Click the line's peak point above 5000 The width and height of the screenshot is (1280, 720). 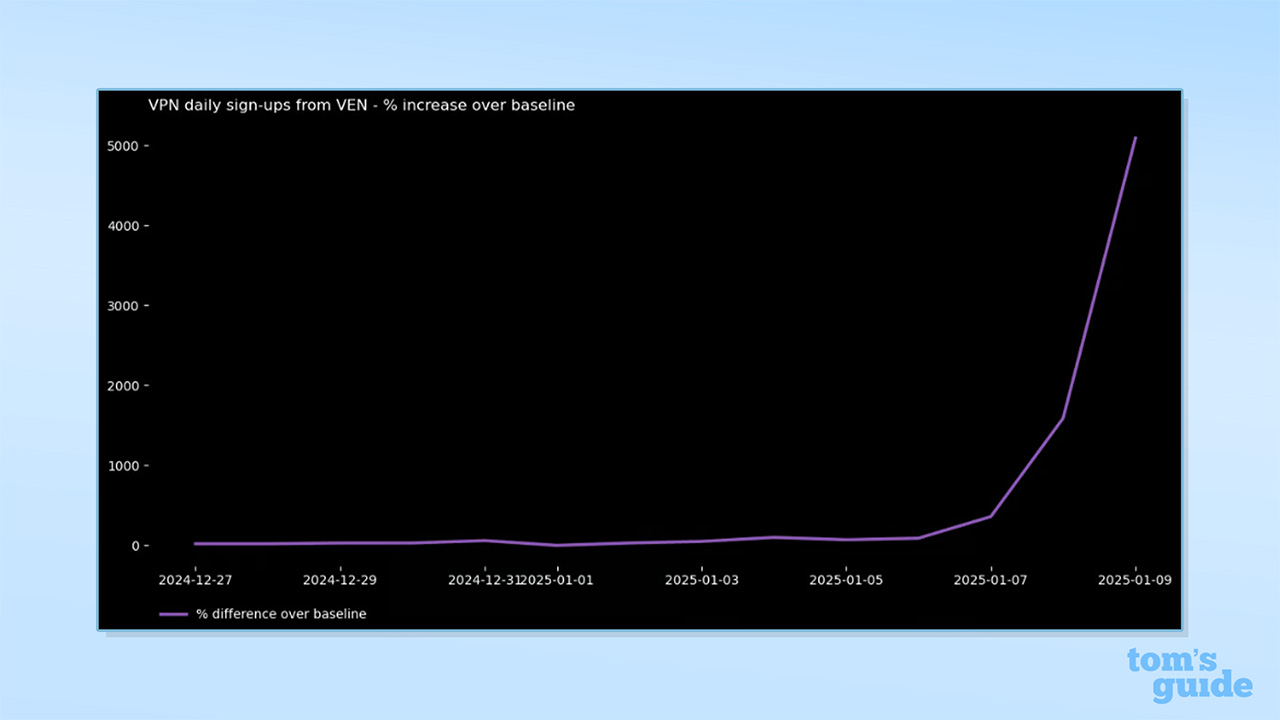(x=1135, y=138)
